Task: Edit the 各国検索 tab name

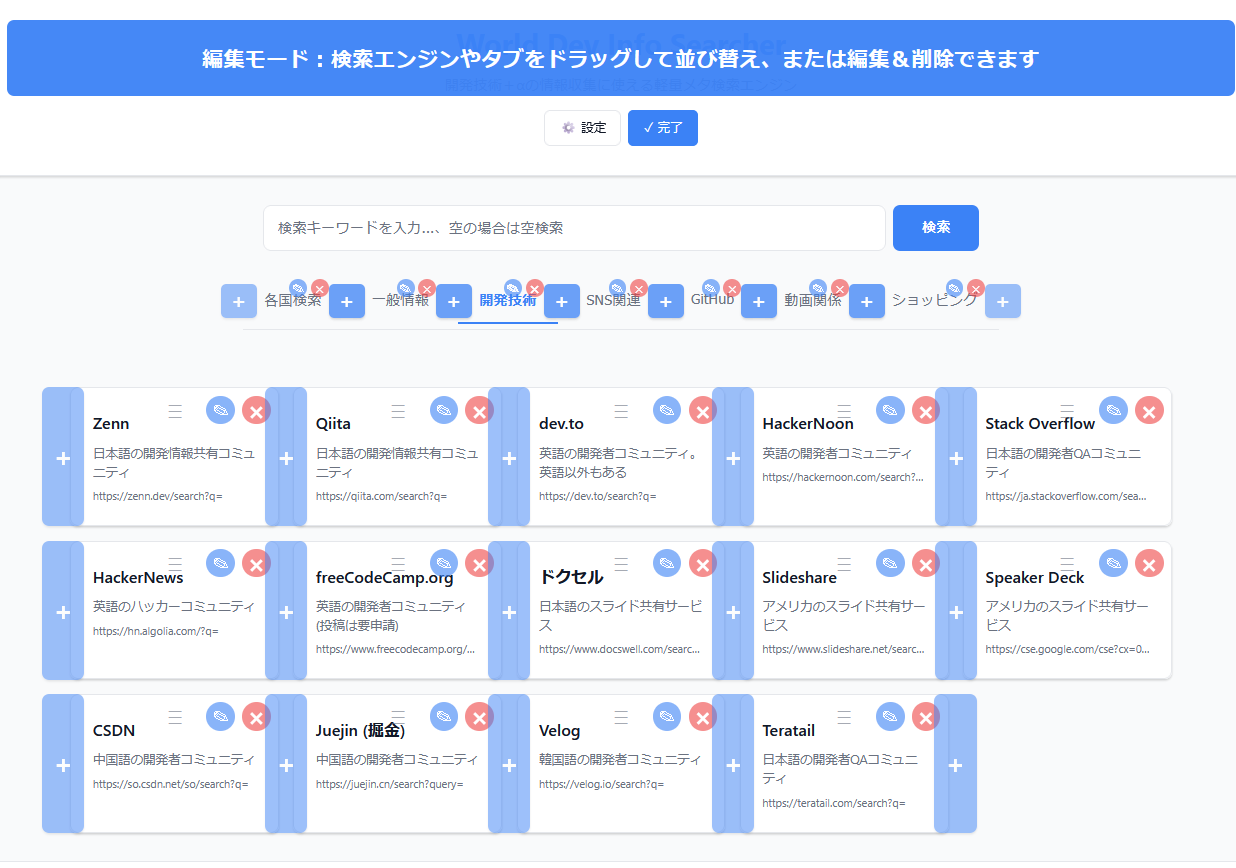Action: coord(298,288)
